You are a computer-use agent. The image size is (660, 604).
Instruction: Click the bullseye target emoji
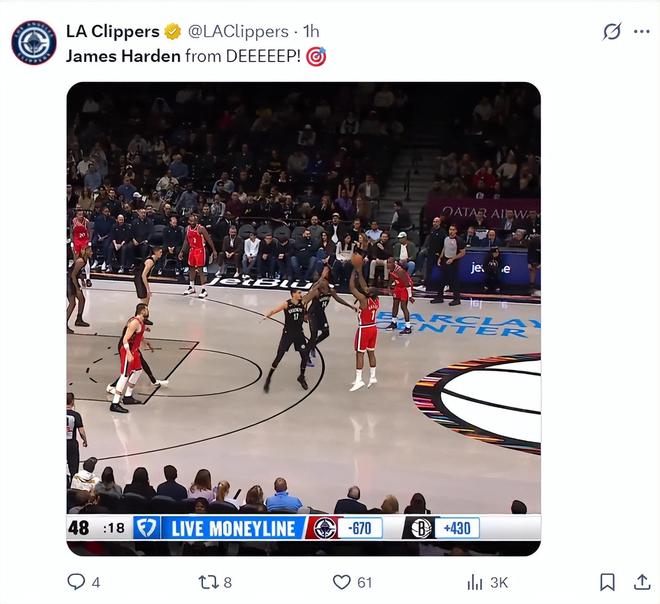316,56
